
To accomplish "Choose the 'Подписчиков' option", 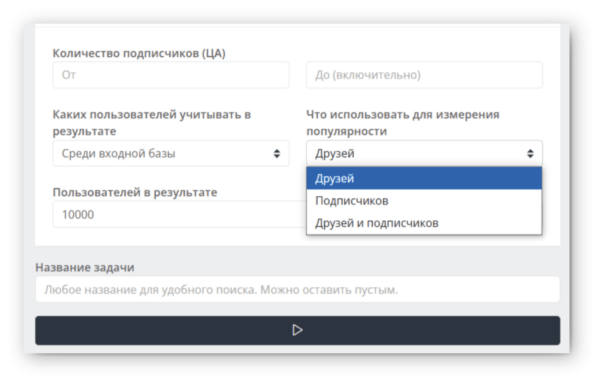I will point(424,200).
